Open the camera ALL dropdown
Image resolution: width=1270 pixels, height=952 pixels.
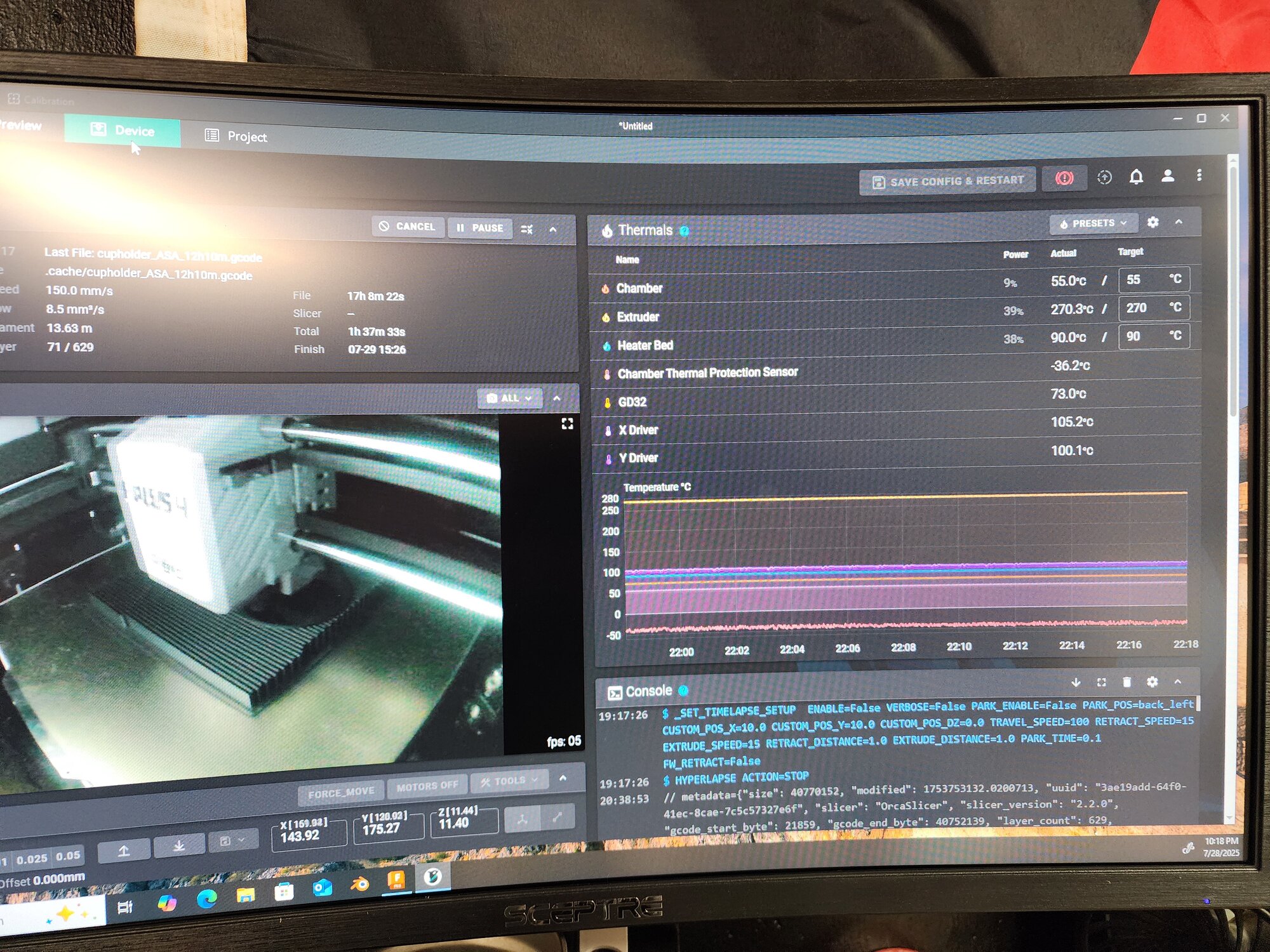pos(509,398)
